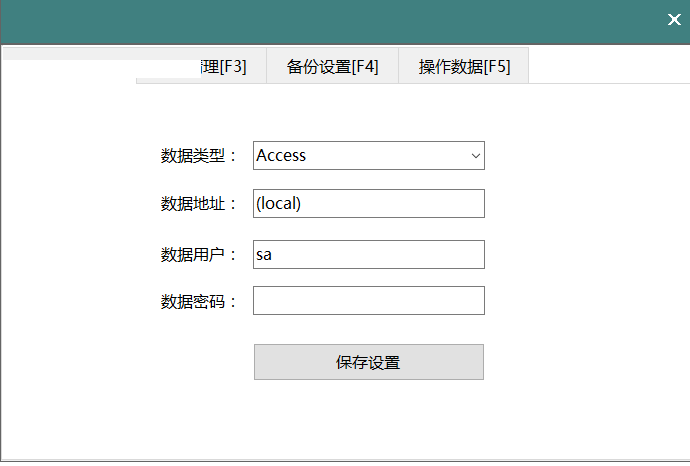
Task: Focus the empty 数据密码 input field
Action: coord(368,301)
